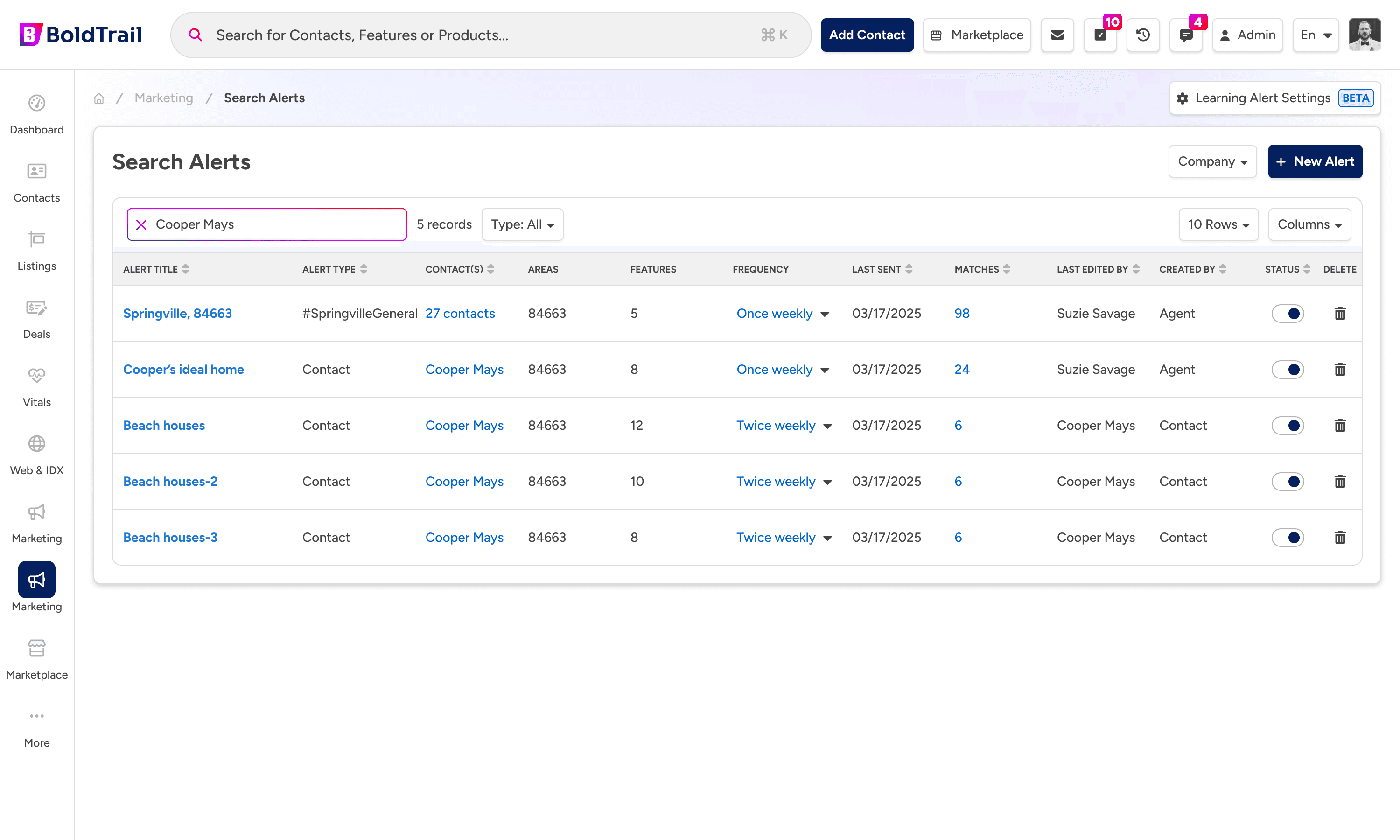Delete the Beach houses-3 alert
This screenshot has width=1400, height=840.
click(x=1340, y=538)
